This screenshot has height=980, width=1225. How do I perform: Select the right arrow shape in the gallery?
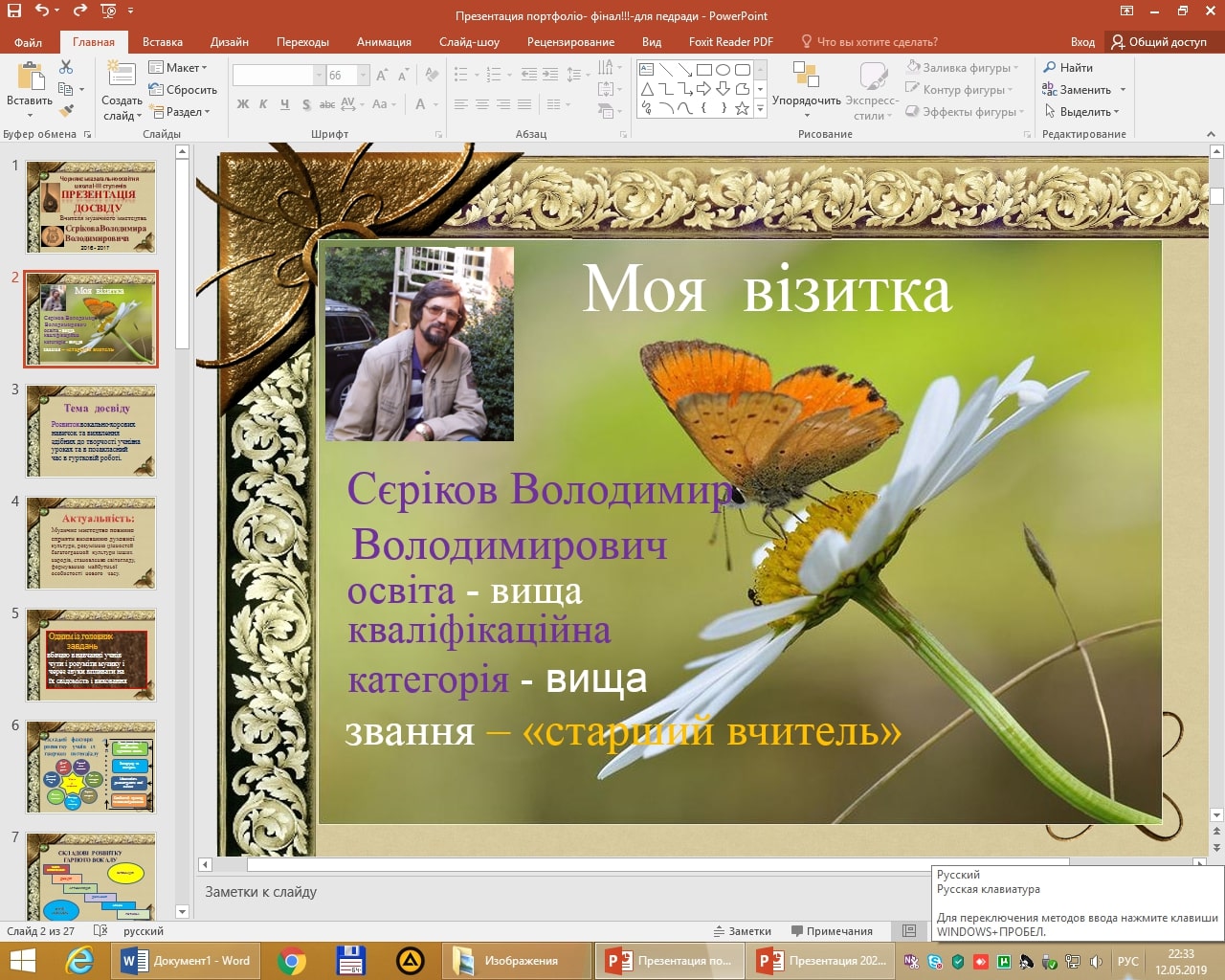tap(704, 89)
